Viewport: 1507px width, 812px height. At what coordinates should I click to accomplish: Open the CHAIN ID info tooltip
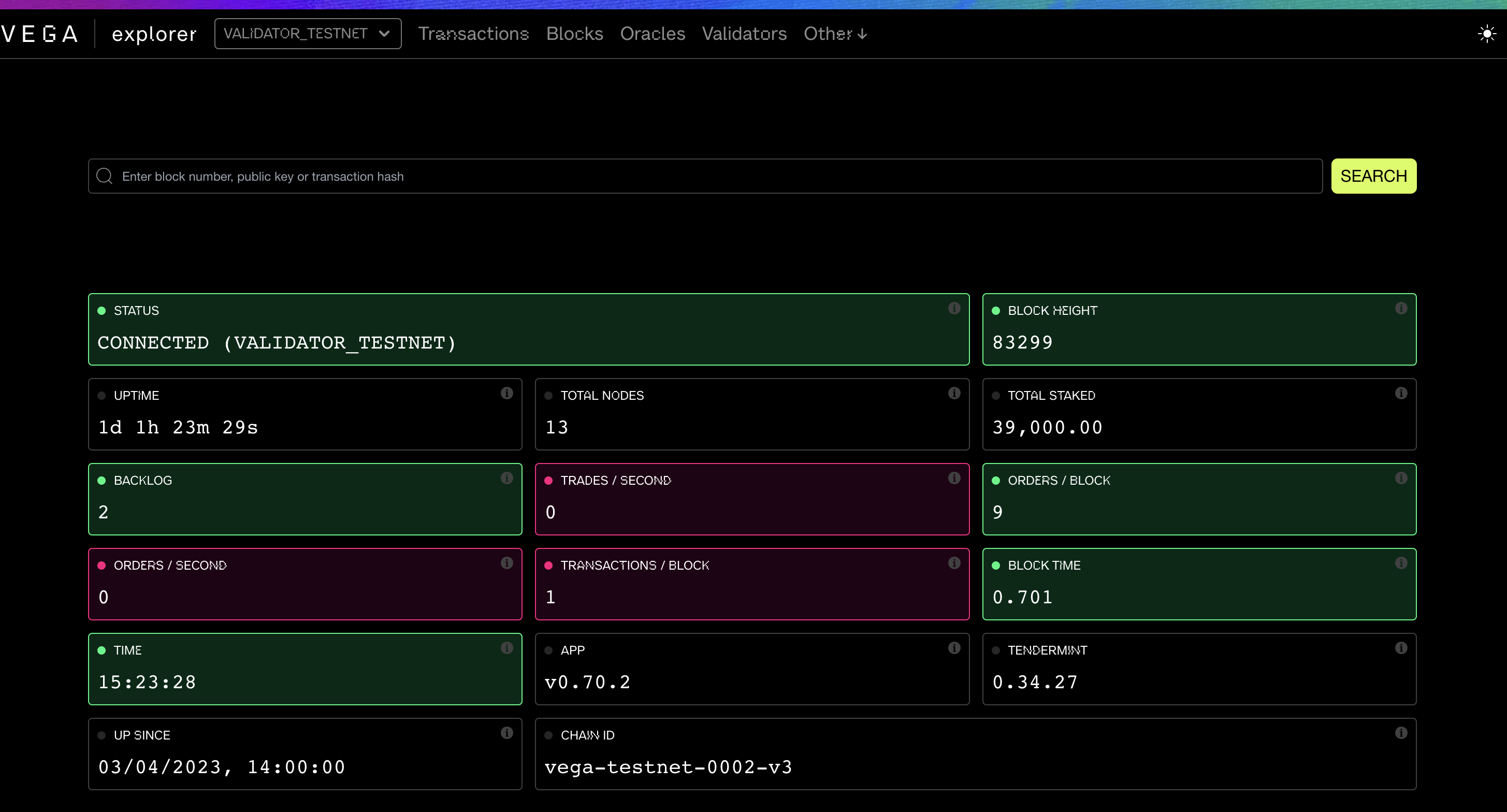pos(1401,732)
